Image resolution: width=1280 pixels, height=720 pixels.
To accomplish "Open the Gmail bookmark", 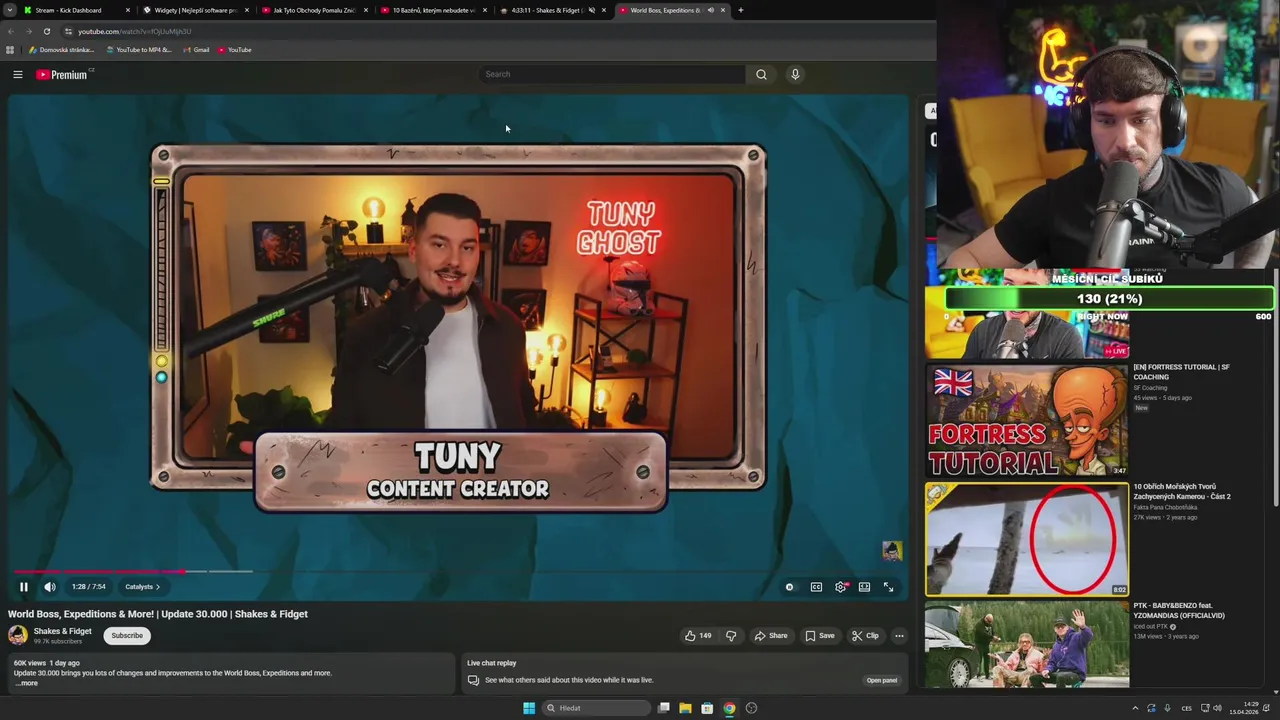I will 196,50.
